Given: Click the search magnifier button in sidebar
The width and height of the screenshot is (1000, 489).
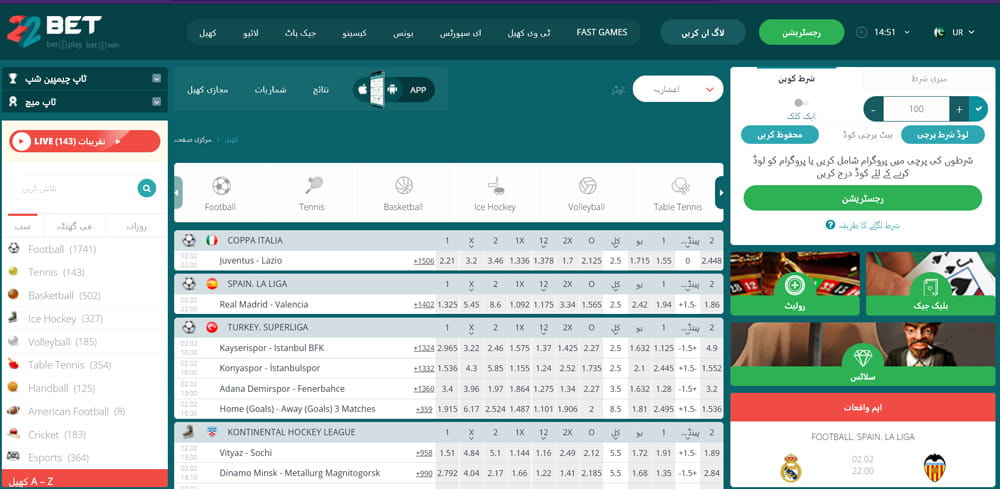Looking at the screenshot, I should (147, 188).
